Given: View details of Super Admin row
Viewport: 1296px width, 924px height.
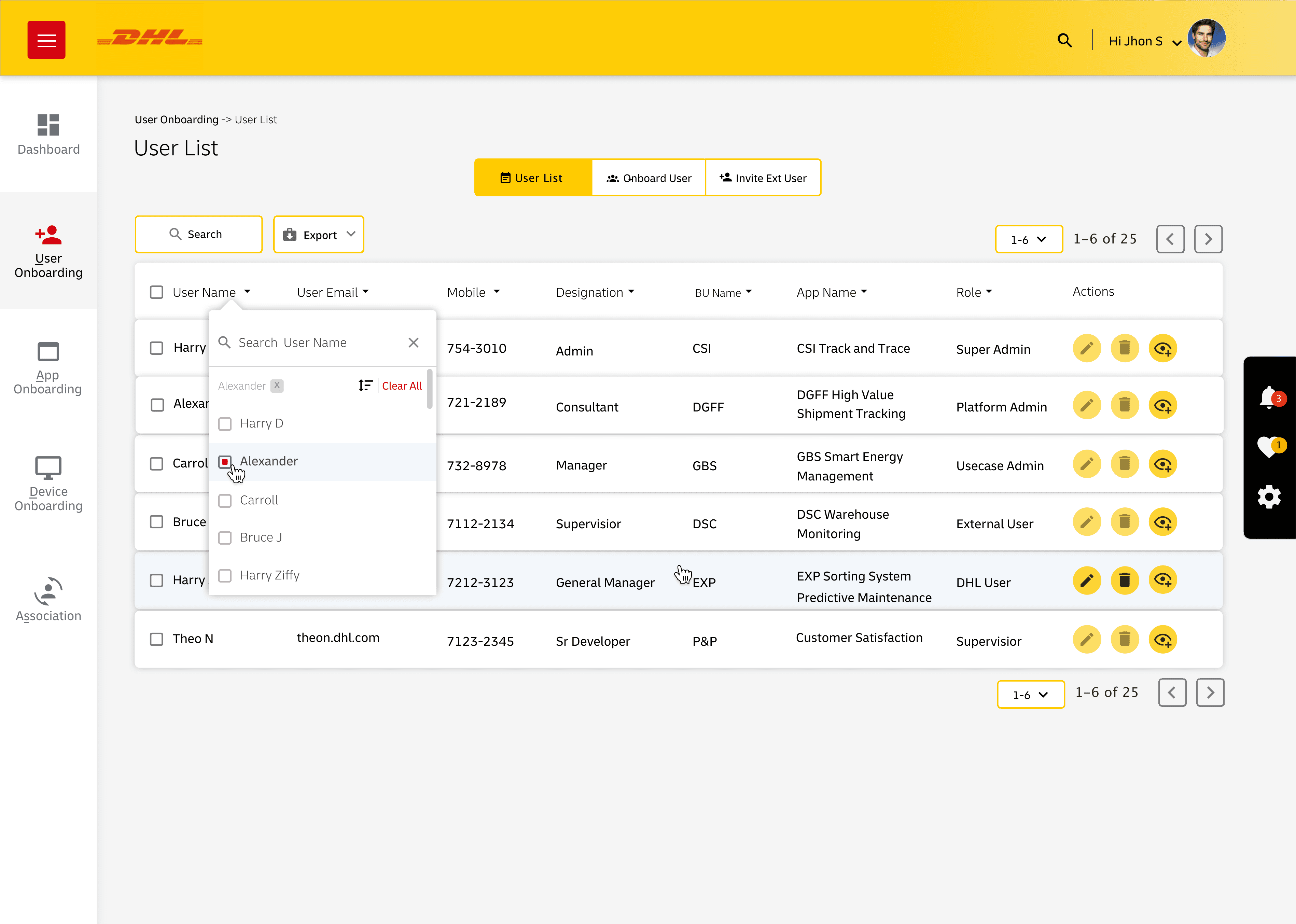Looking at the screenshot, I should 1163,348.
